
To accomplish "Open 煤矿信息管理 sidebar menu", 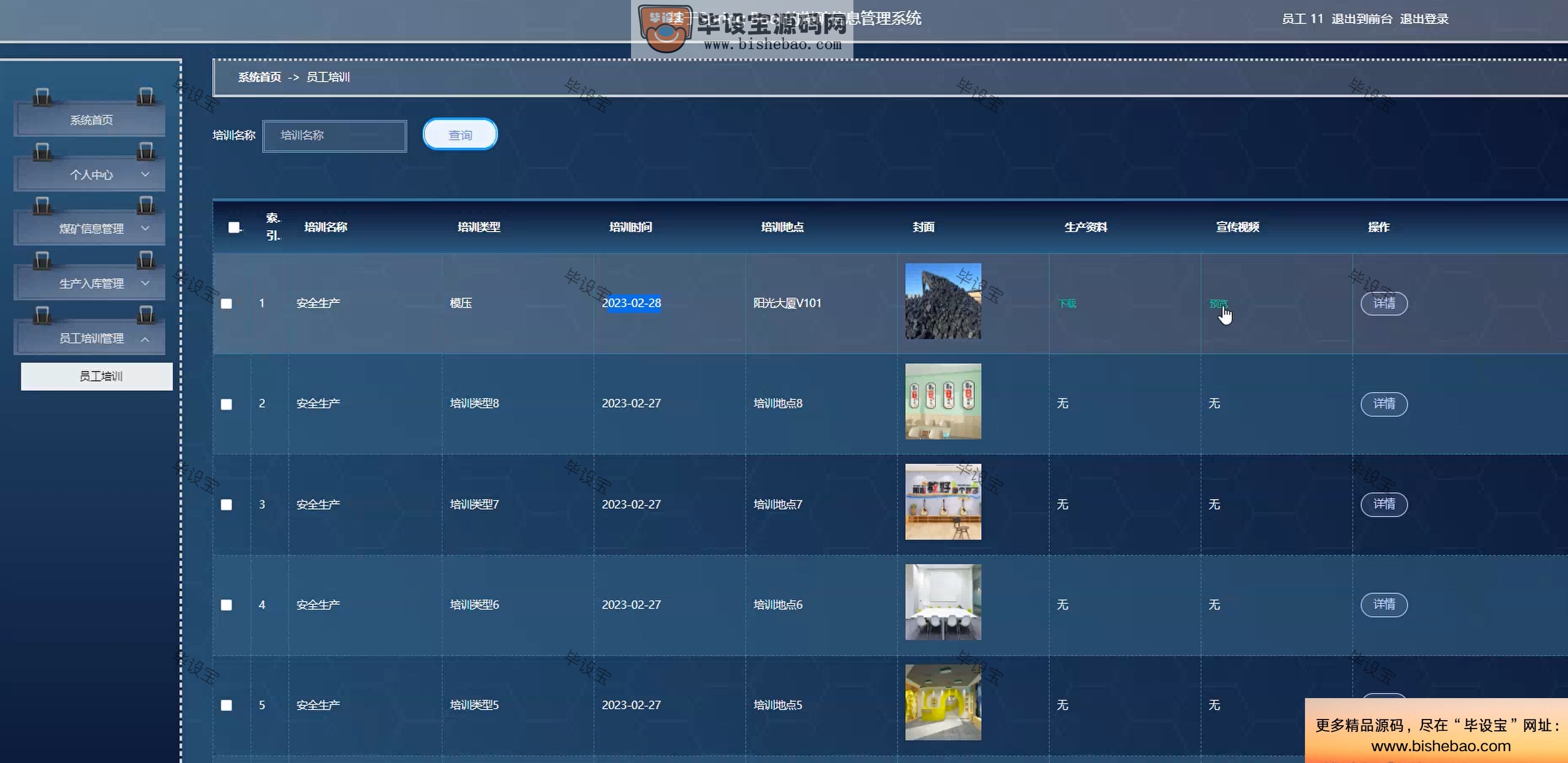I will point(90,229).
